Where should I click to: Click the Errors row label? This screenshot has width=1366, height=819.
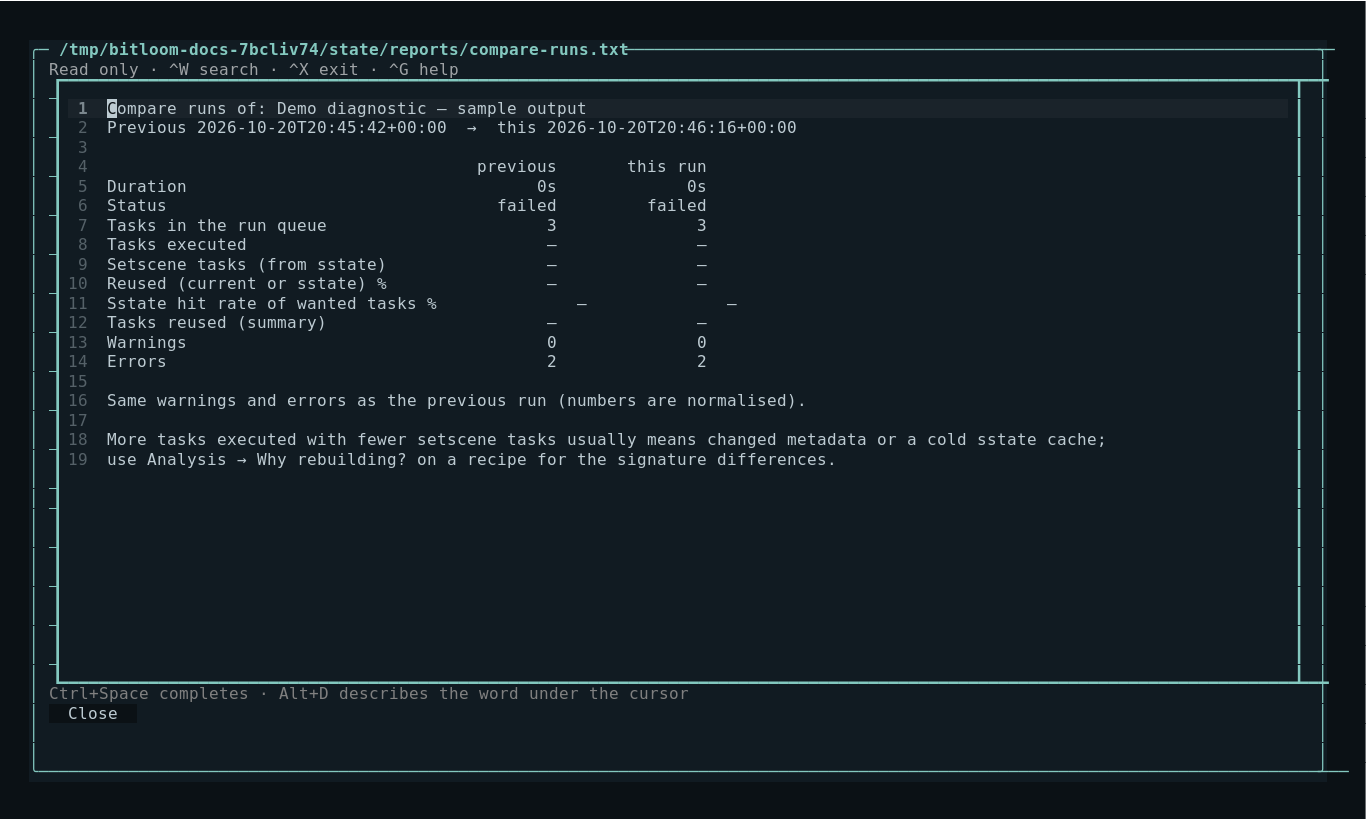point(137,362)
